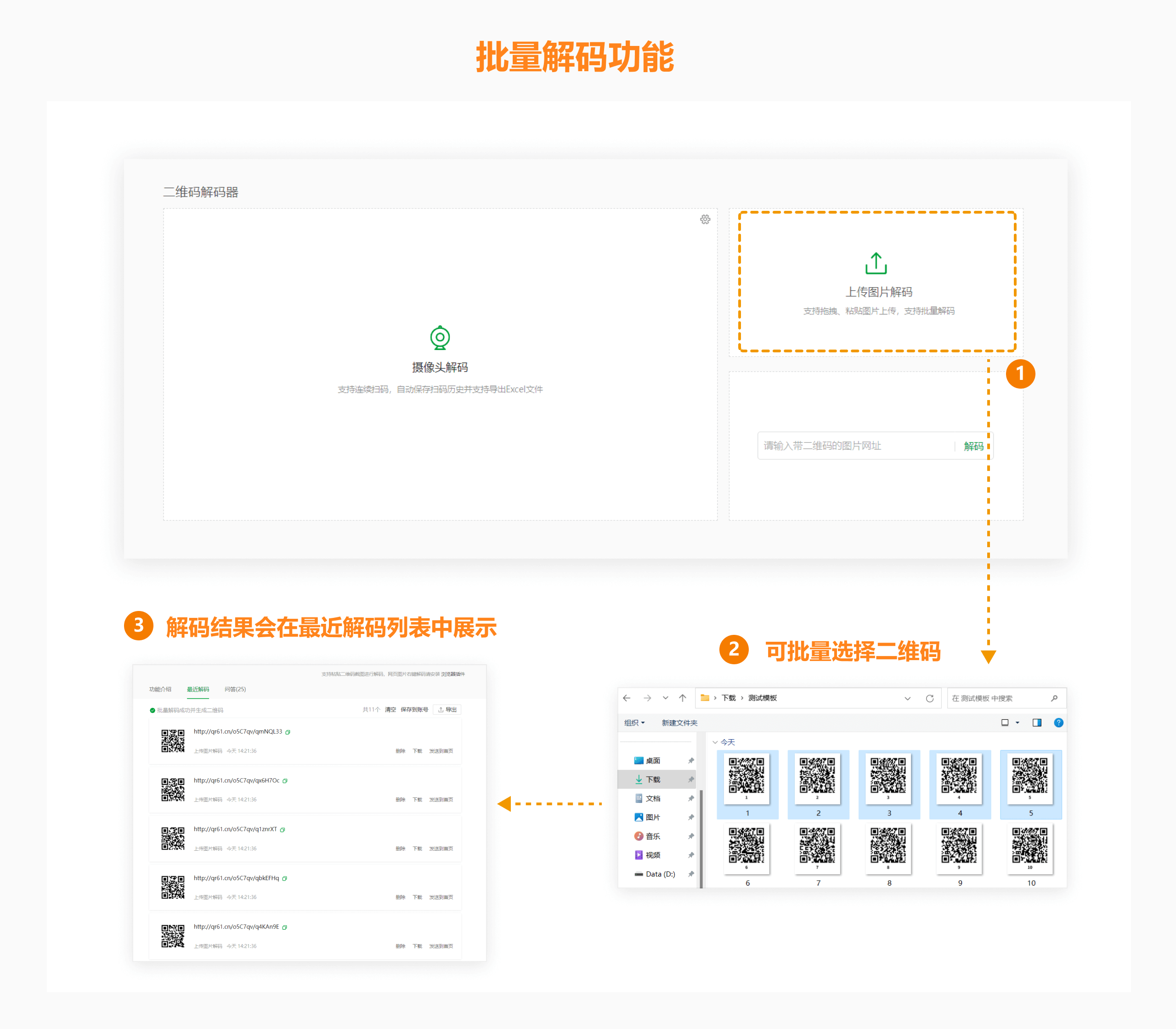
Task: Go forward in file dialog
Action: pos(647,698)
